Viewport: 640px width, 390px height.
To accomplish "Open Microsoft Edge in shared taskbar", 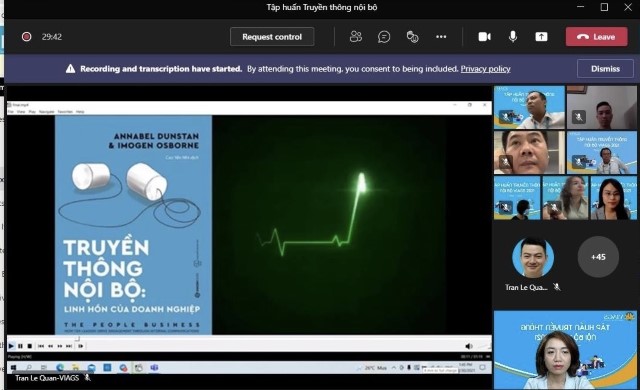I will coord(60,368).
